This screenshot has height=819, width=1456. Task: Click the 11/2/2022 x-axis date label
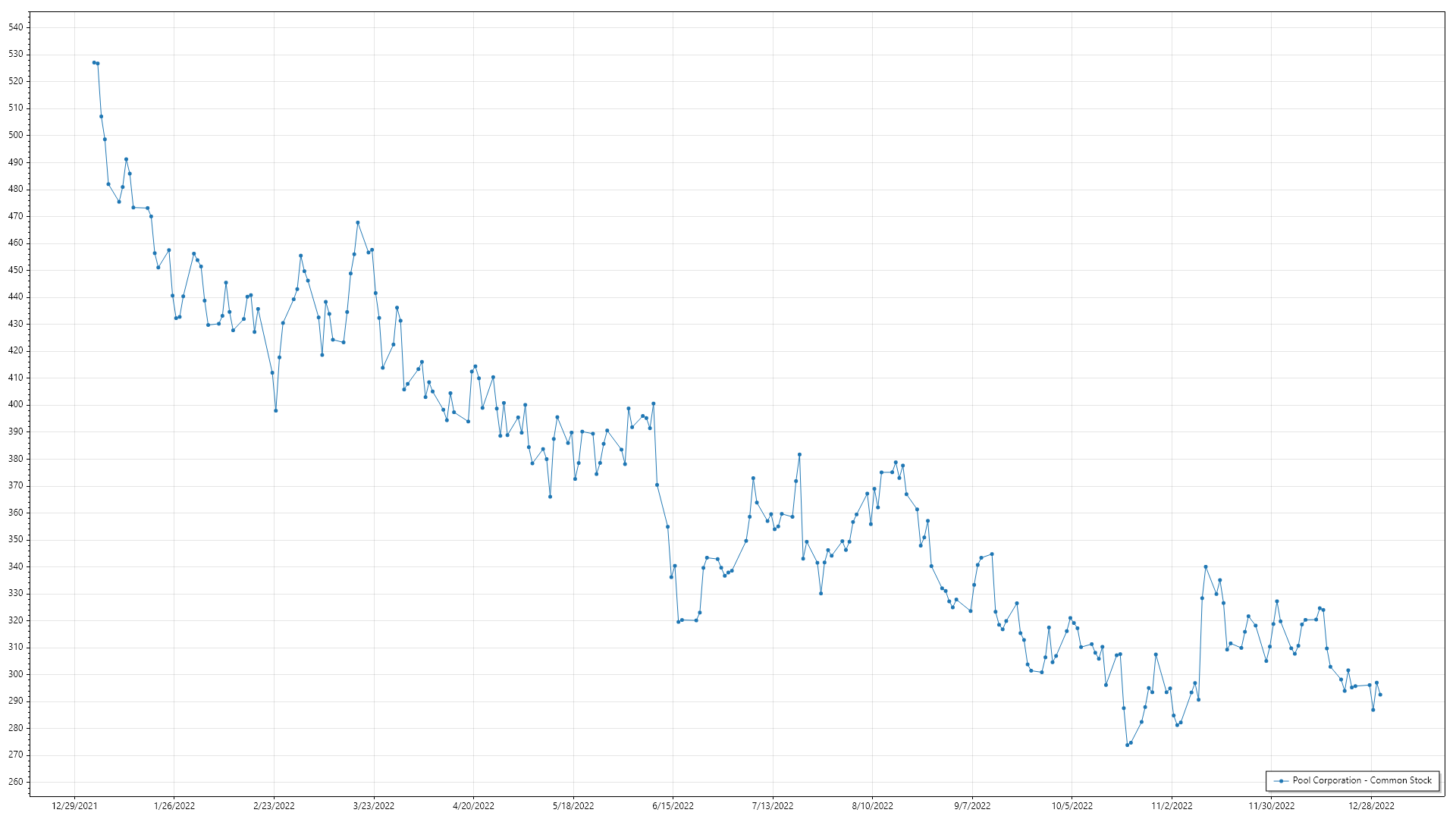[1172, 806]
